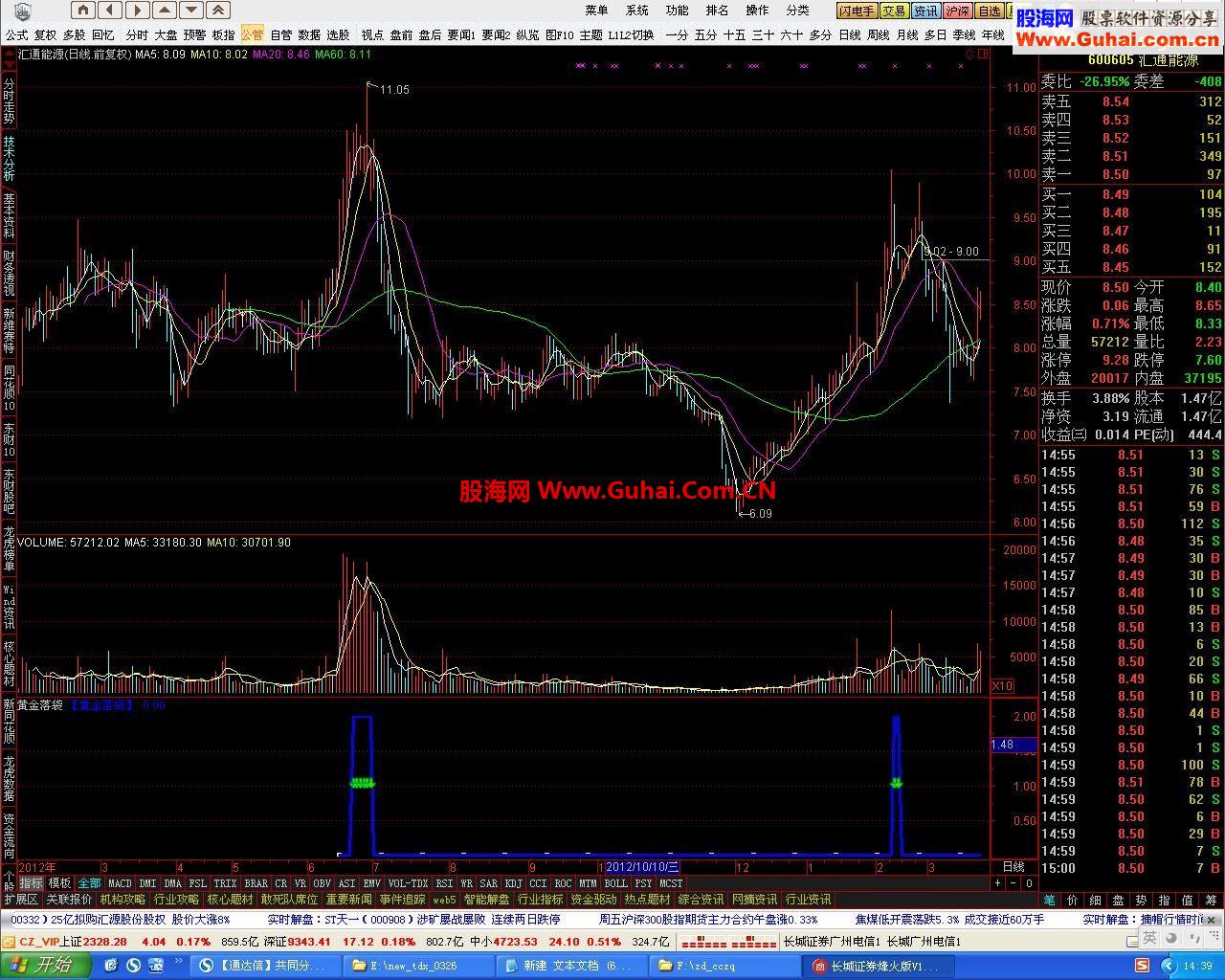Click the 扩展区 tab

click(x=21, y=900)
